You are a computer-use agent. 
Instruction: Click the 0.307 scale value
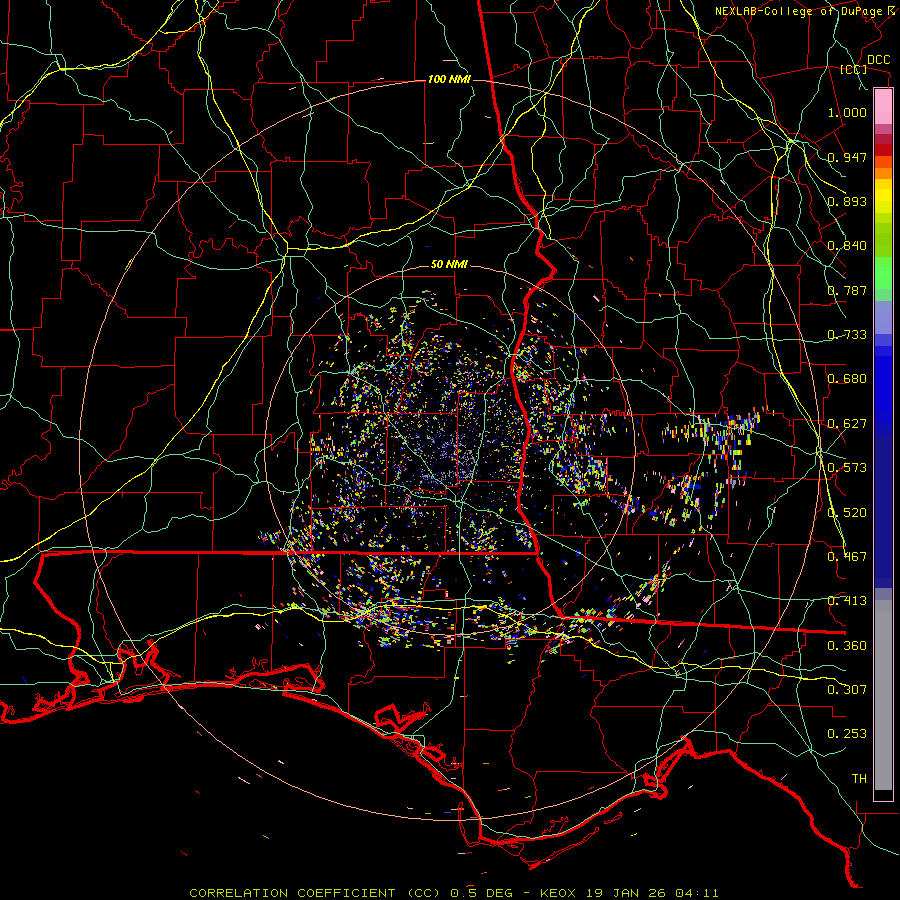tap(847, 690)
